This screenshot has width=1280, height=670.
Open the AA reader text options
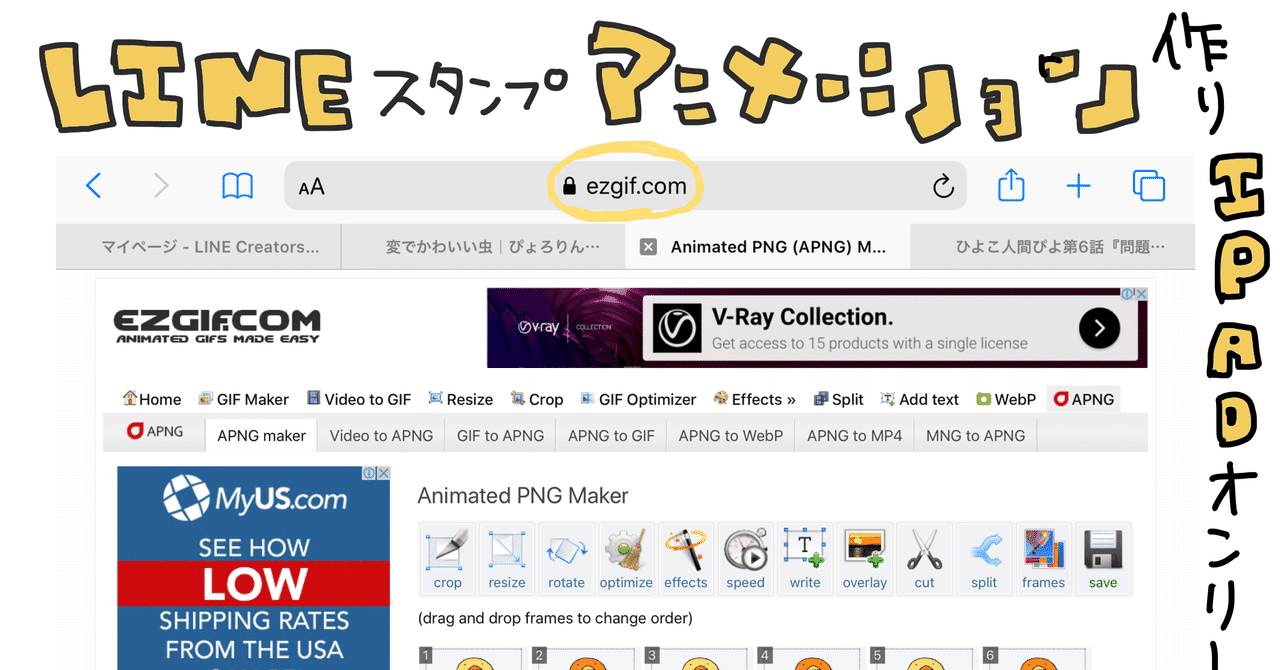coord(311,187)
